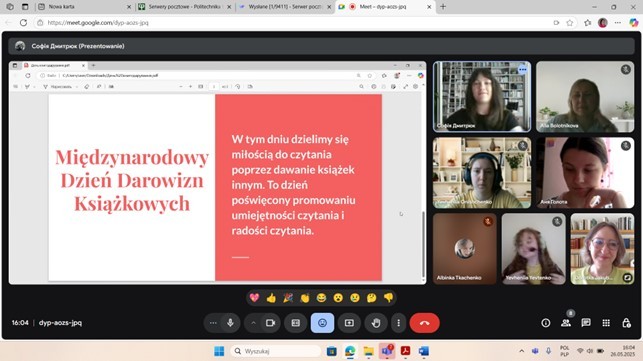Raise hand button in Meet
Screen dimensions: 643x361
[376, 323]
